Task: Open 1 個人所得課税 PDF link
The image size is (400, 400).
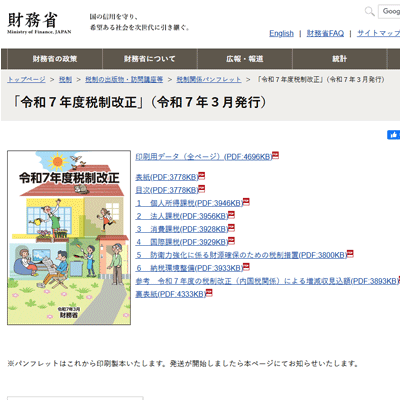Action: pos(189,203)
